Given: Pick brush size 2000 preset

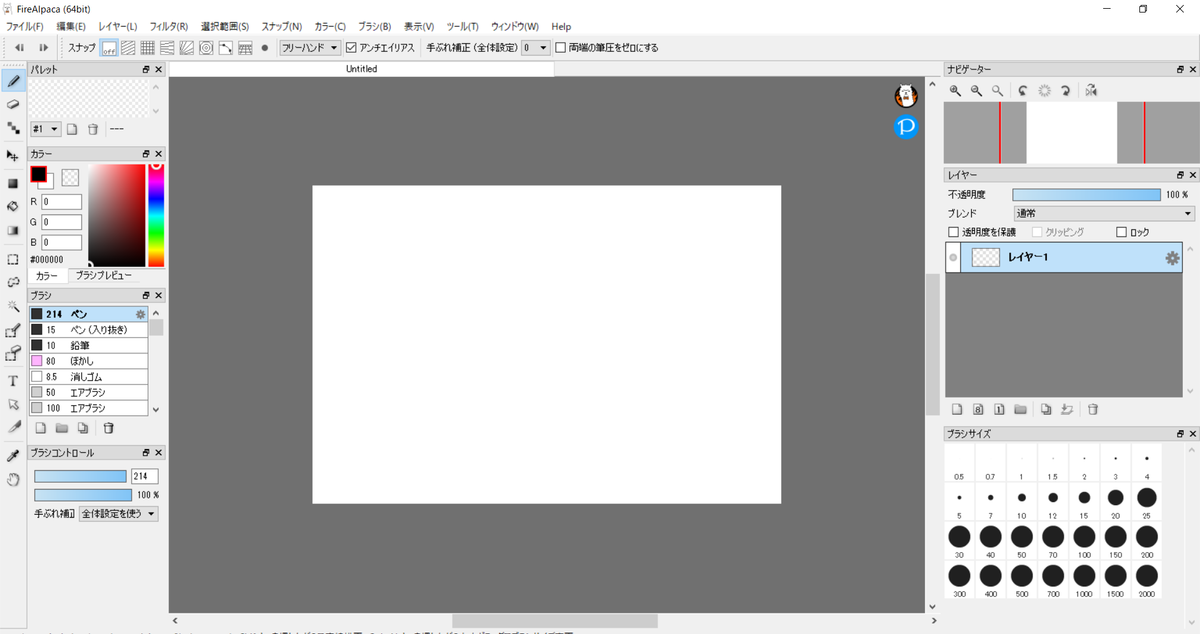Looking at the screenshot, I should pyautogui.click(x=1147, y=580).
